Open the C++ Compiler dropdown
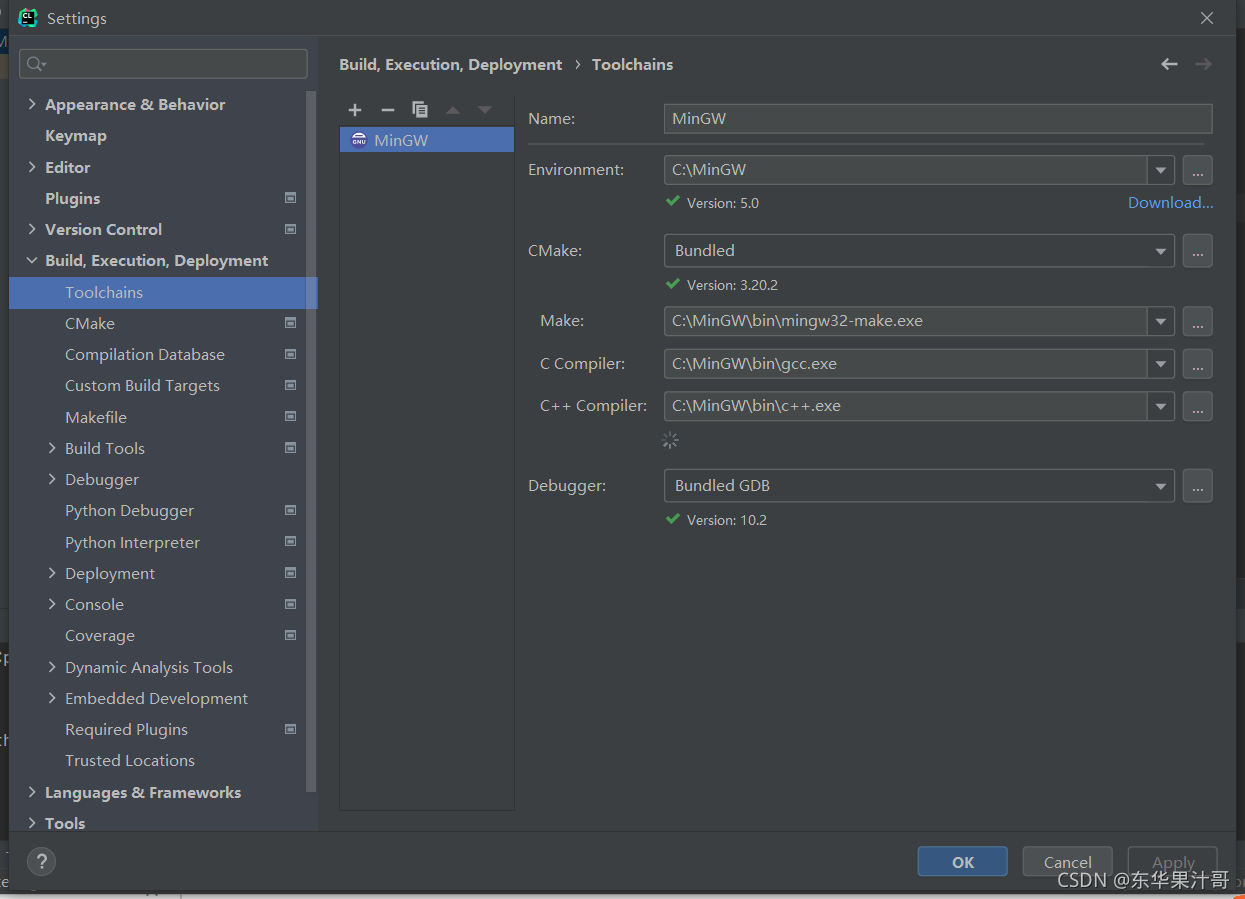Viewport: 1245px width, 899px height. 1160,406
